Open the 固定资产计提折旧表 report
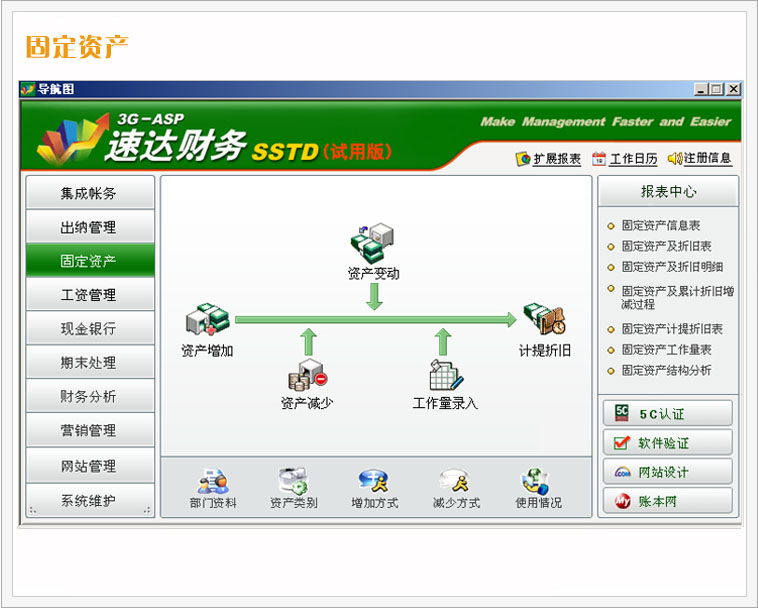This screenshot has height=608, width=758. pos(672,329)
